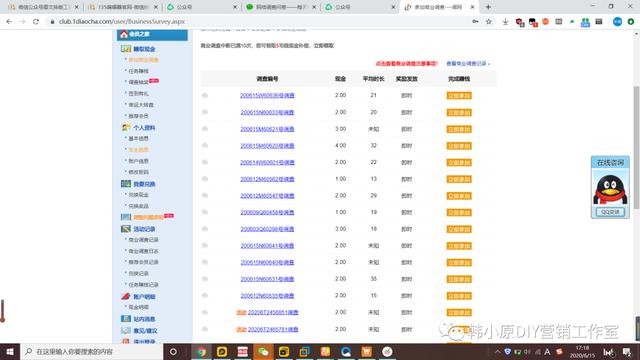Viewport: 640px width, 360px height.
Task: Open the 我要兑换 sidebar section icon
Action: pos(126,184)
